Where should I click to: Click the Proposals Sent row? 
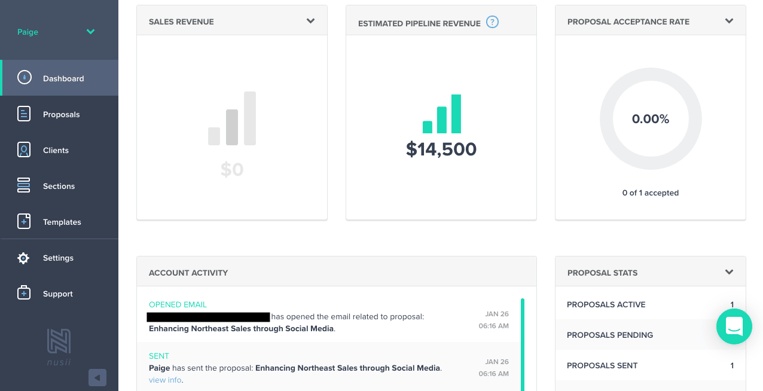click(x=651, y=365)
